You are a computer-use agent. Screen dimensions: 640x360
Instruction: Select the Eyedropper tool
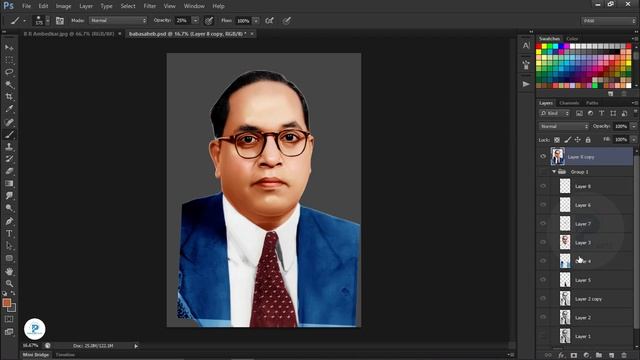(x=9, y=109)
